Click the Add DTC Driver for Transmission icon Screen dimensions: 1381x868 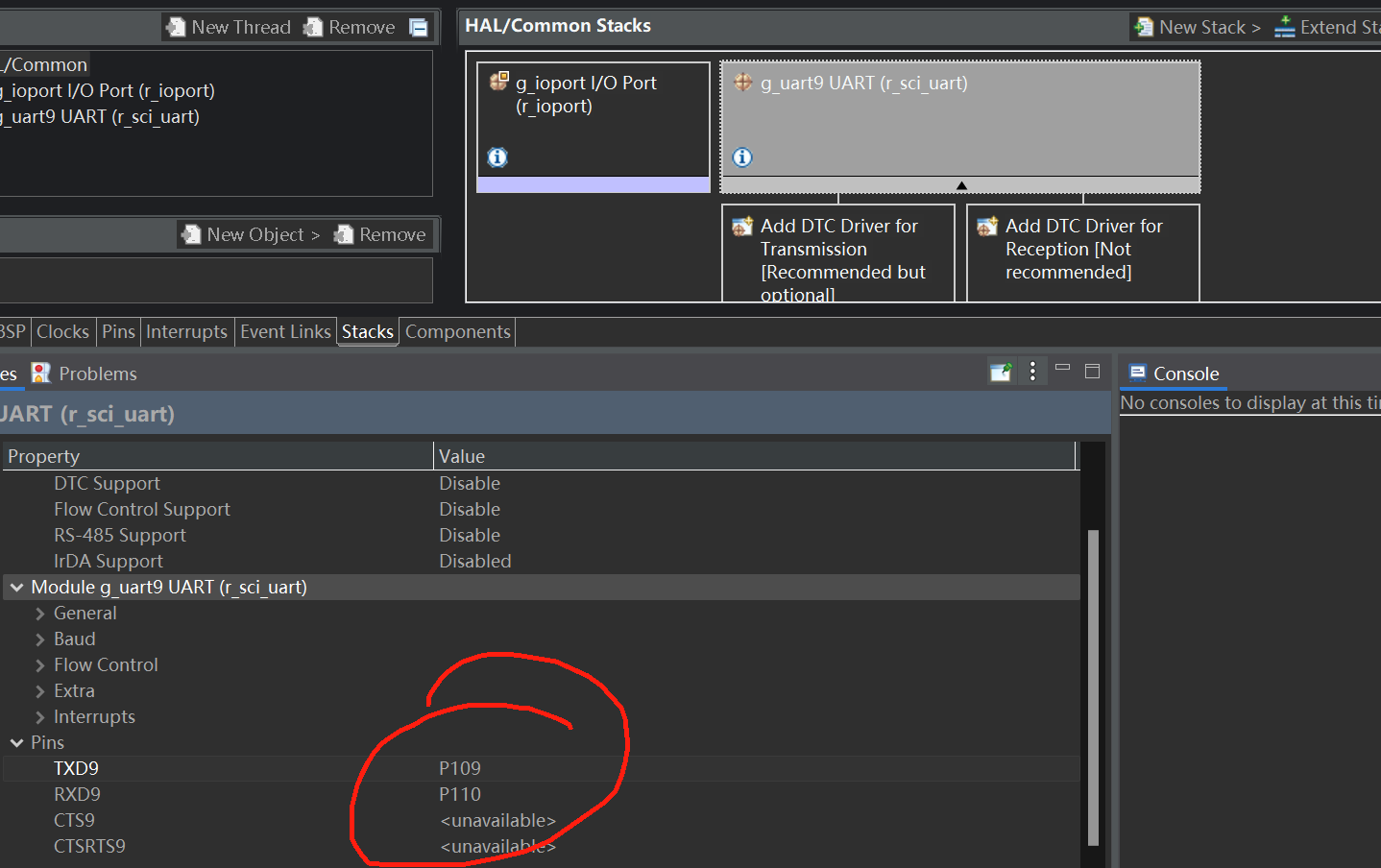[x=742, y=227]
